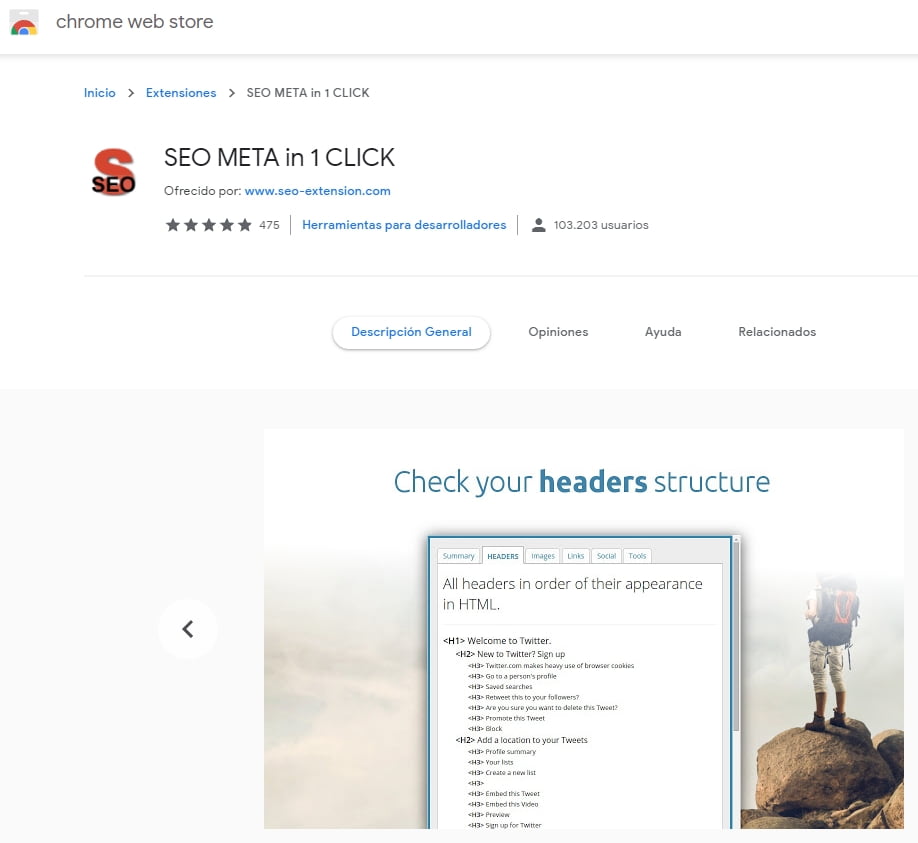Click the fifth rating star
Image resolution: width=918 pixels, height=843 pixels.
244,225
